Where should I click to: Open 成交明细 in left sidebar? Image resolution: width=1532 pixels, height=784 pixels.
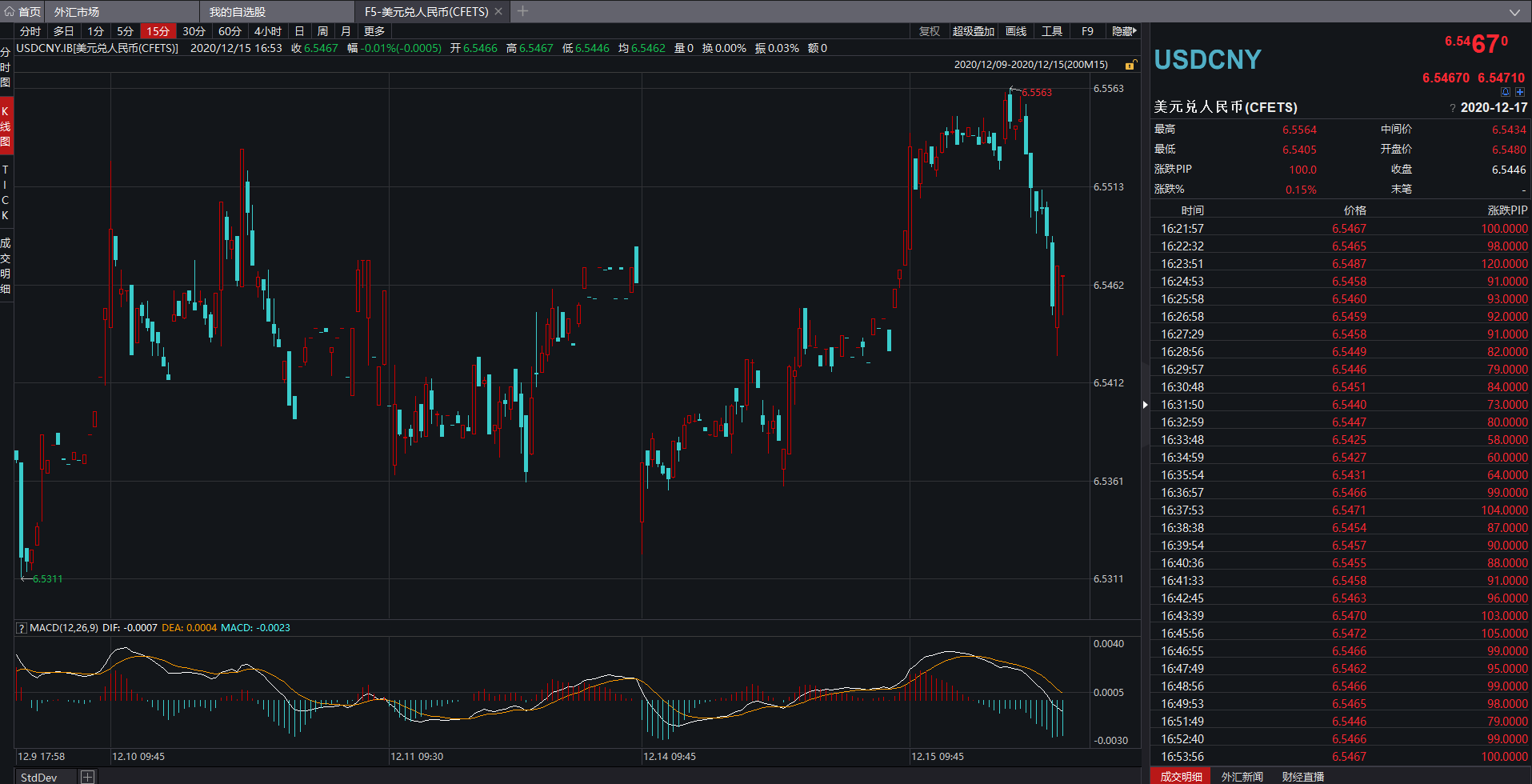click(6, 266)
